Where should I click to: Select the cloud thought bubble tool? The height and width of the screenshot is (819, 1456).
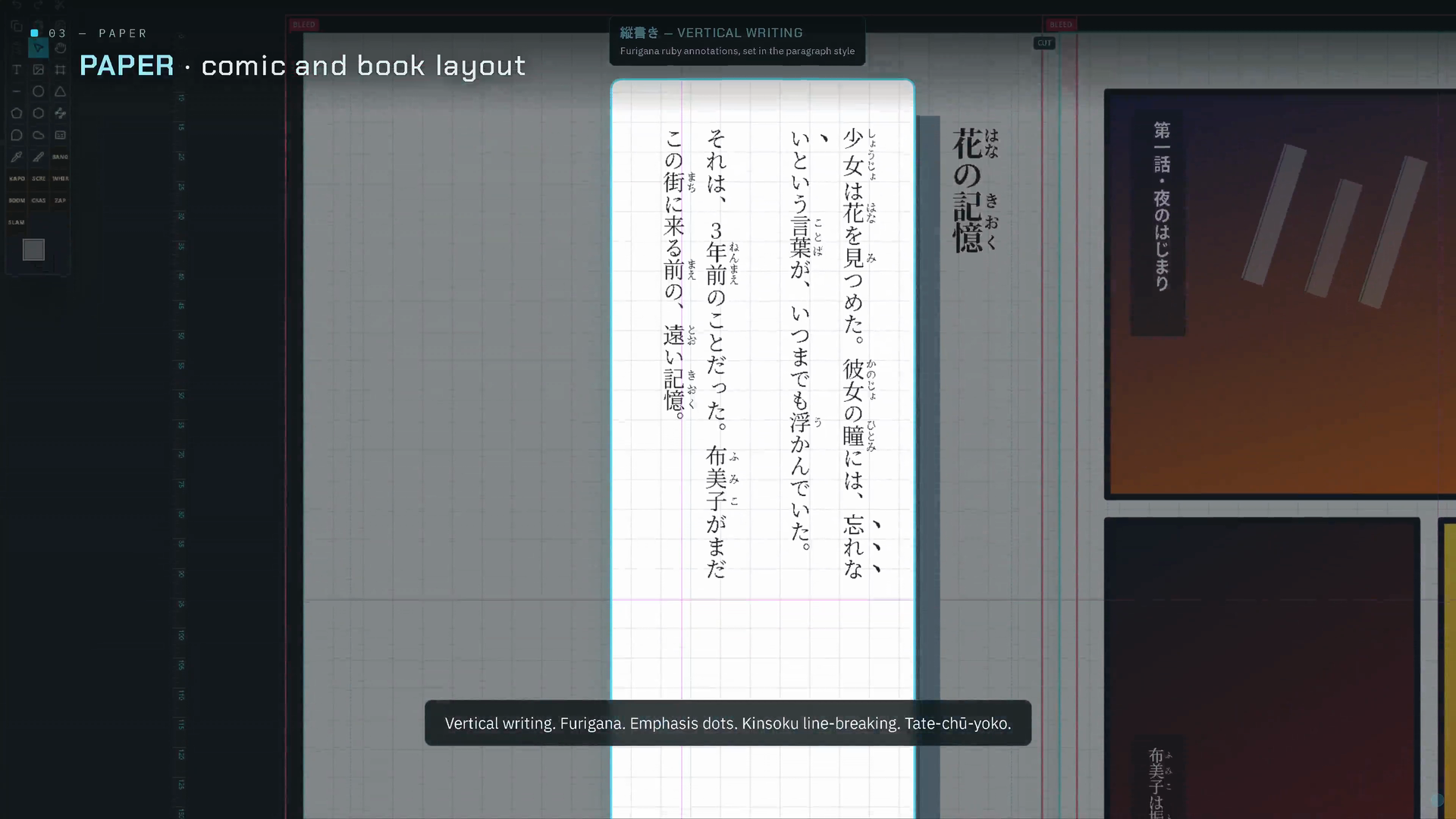[39, 136]
